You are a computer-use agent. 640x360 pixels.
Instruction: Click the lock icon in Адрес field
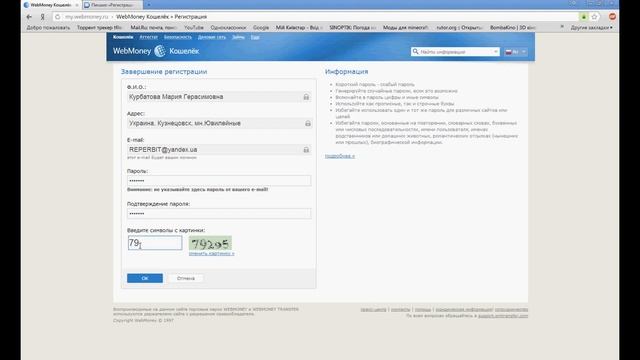[x=308, y=123]
